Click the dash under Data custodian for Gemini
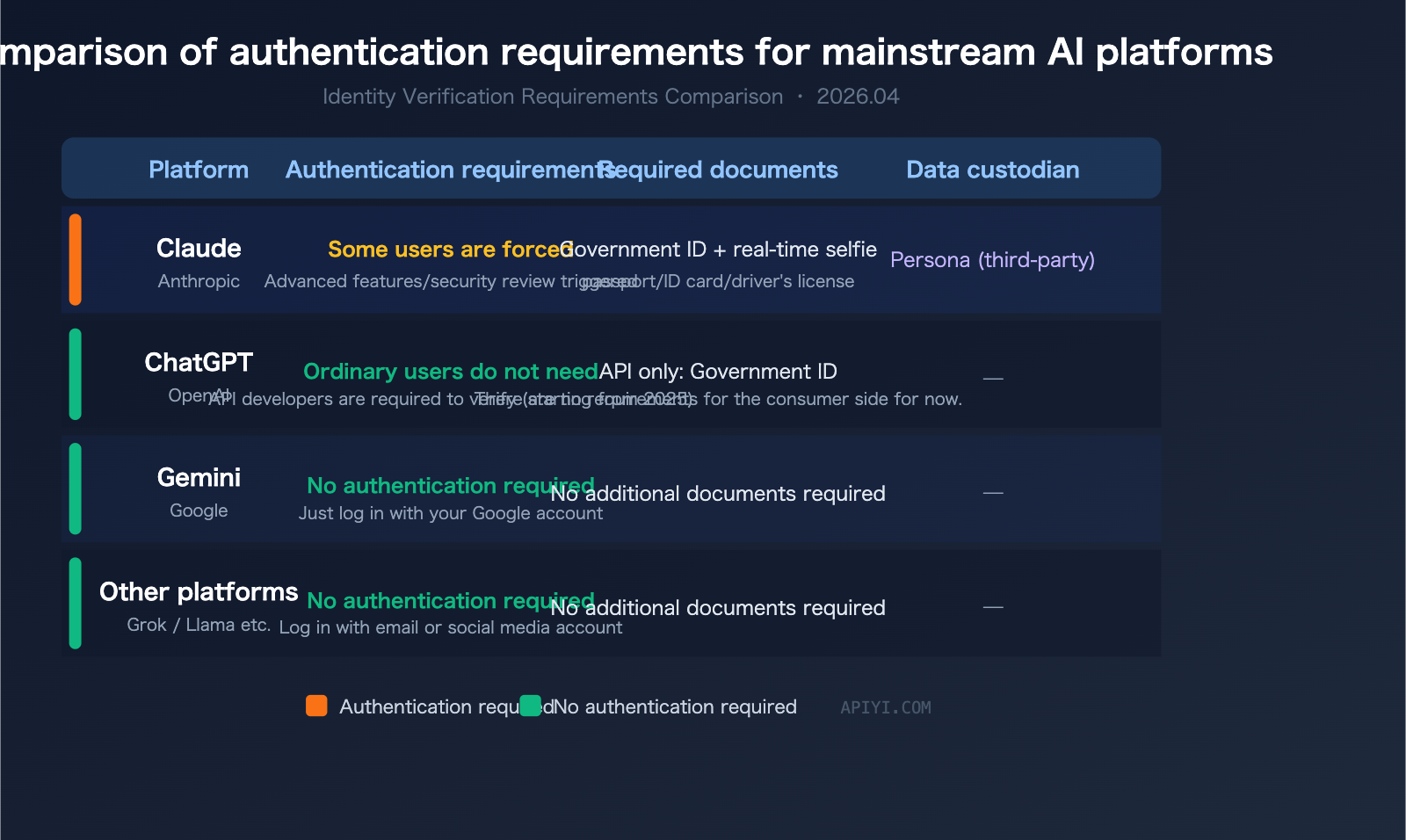The height and width of the screenshot is (840, 1406). pyautogui.click(x=993, y=493)
